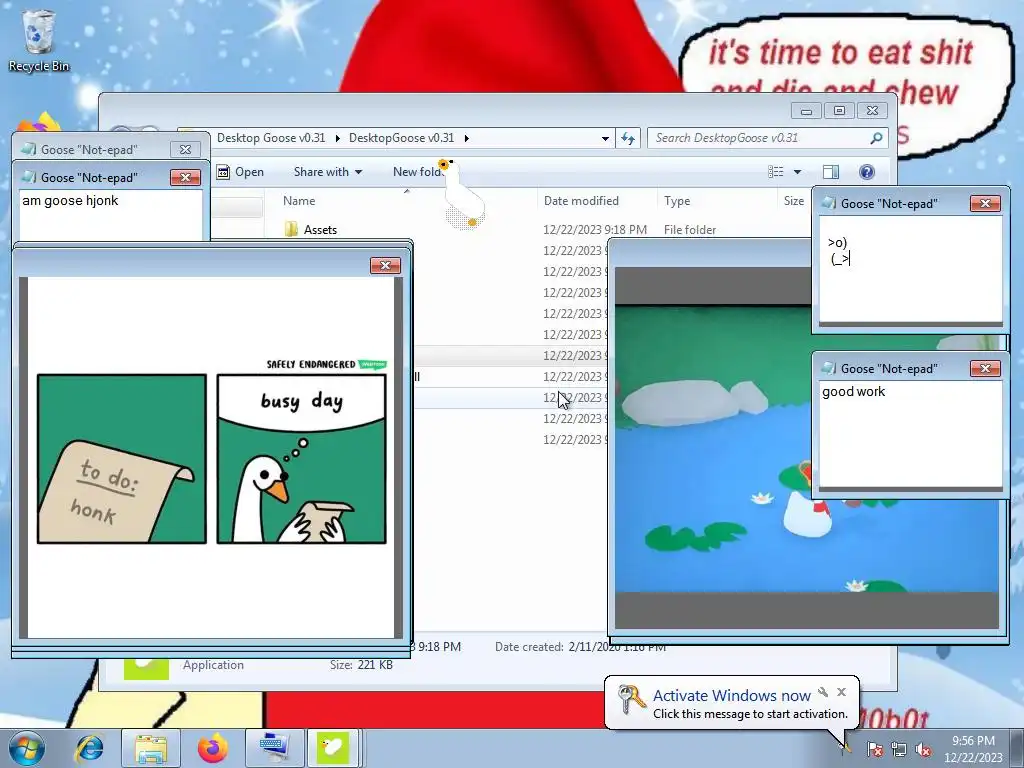This screenshot has width=1024, height=768.
Task: Expand the Share with dropdown menu
Action: (x=328, y=172)
